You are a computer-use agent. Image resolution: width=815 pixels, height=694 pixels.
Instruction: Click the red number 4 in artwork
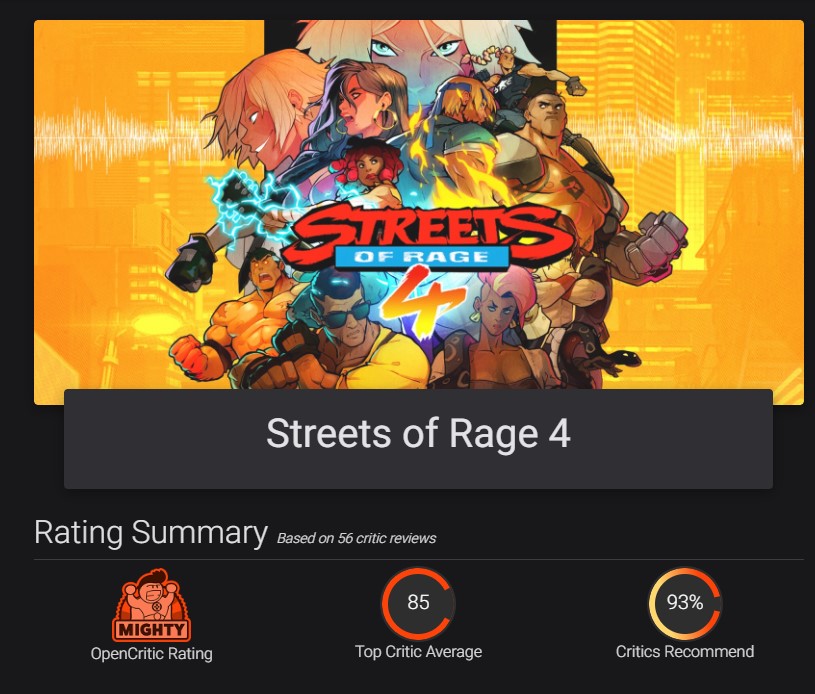point(422,307)
